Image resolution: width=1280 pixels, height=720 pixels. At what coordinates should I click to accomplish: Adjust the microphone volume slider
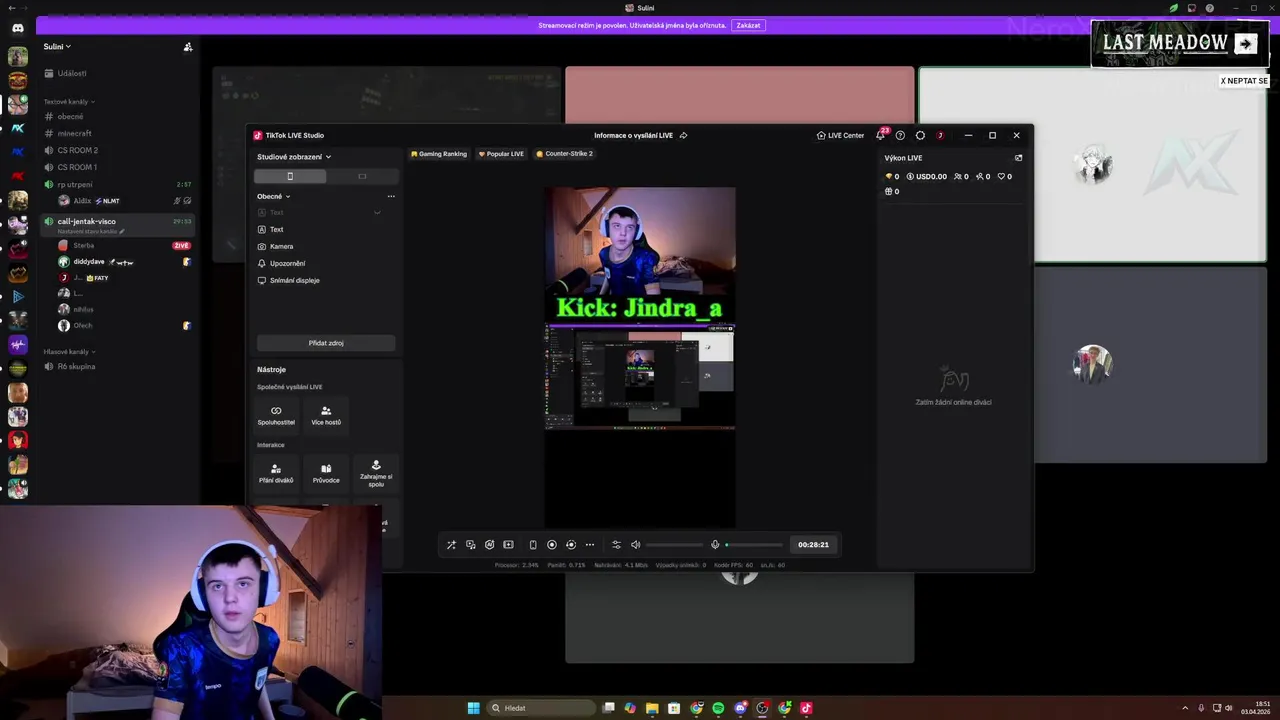click(754, 545)
